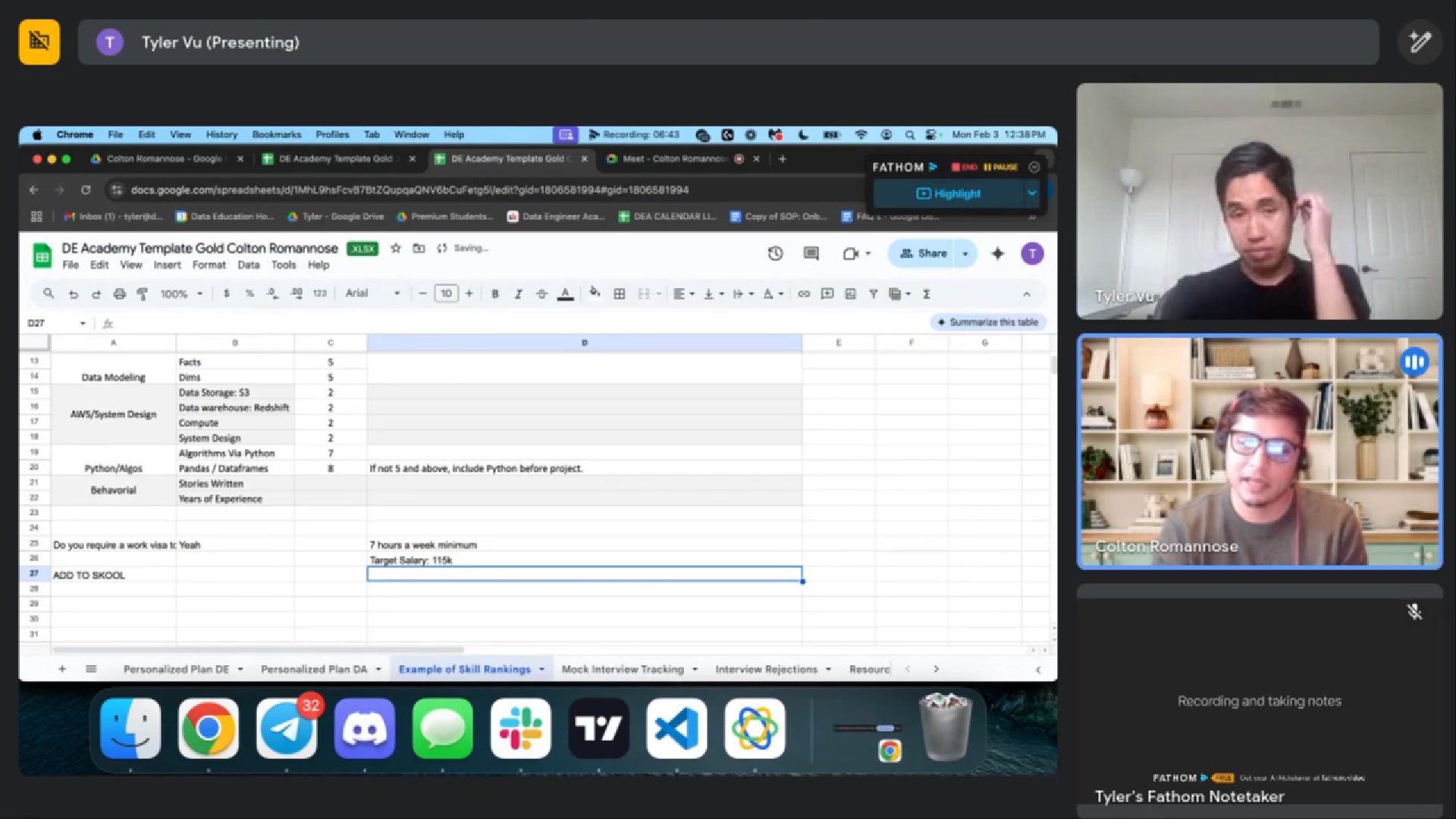
Task: Open Example of Skill Rankings tab menu arrow
Action: [541, 670]
